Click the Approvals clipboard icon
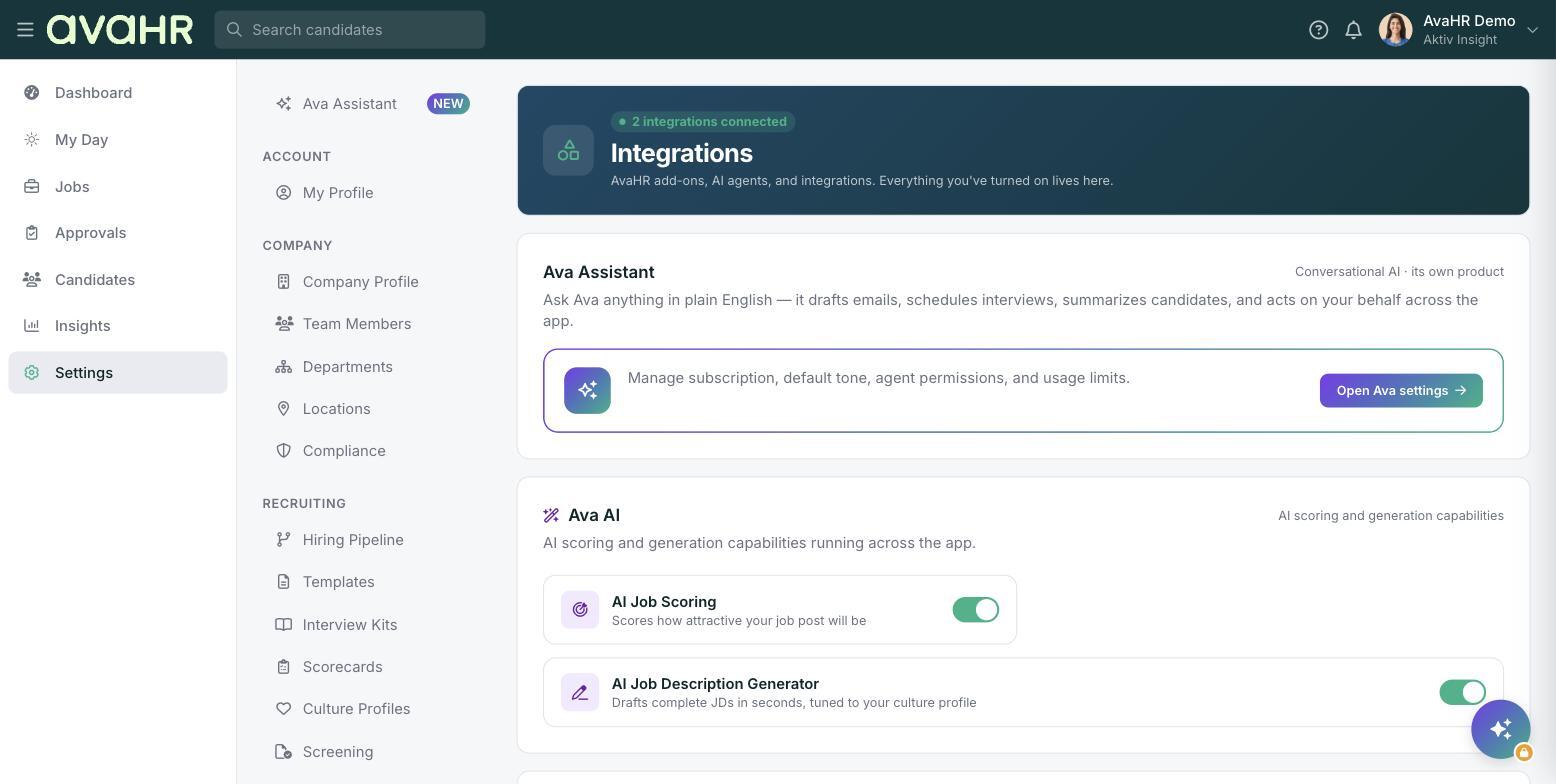This screenshot has width=1556, height=784. point(32,233)
